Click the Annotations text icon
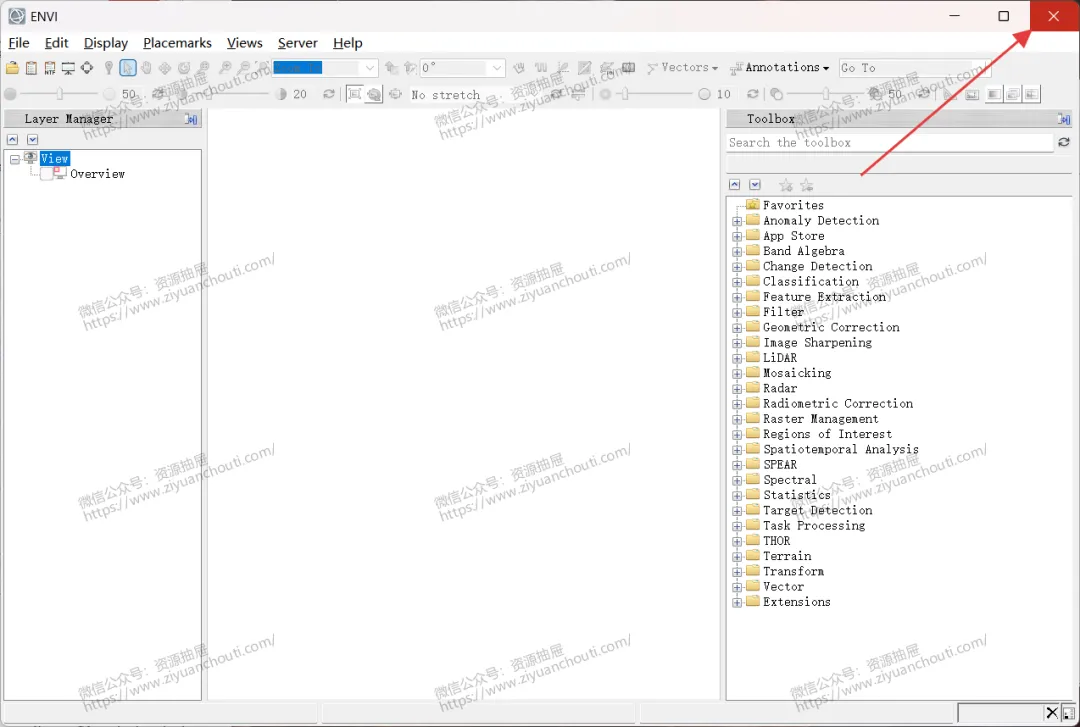 (736, 68)
